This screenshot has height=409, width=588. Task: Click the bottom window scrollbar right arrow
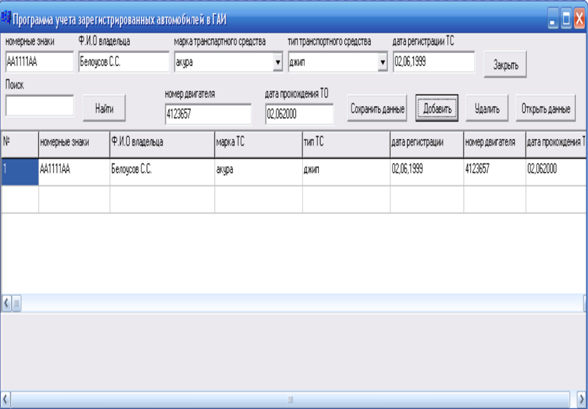[582, 399]
